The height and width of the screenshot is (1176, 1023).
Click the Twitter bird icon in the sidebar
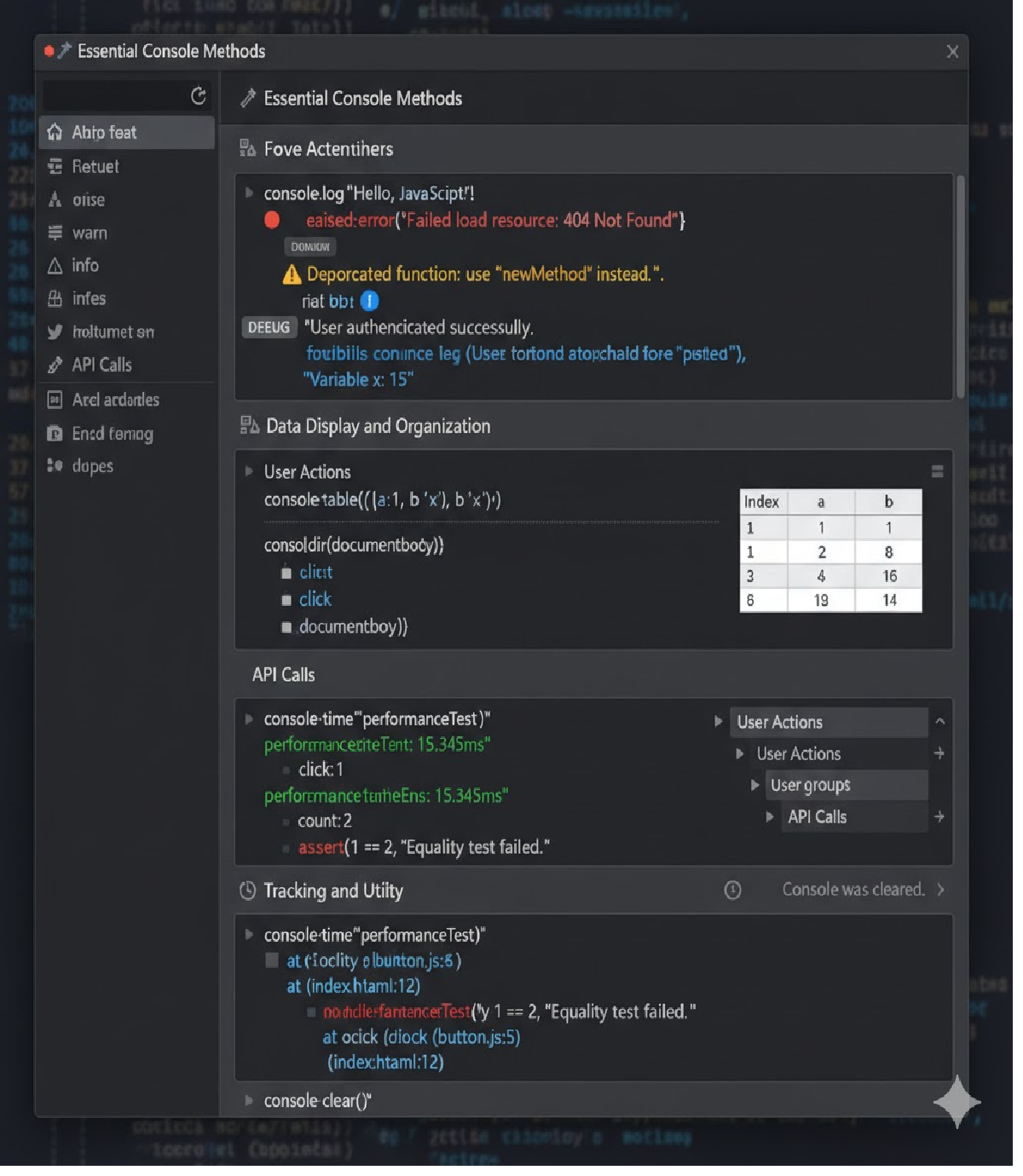[54, 332]
